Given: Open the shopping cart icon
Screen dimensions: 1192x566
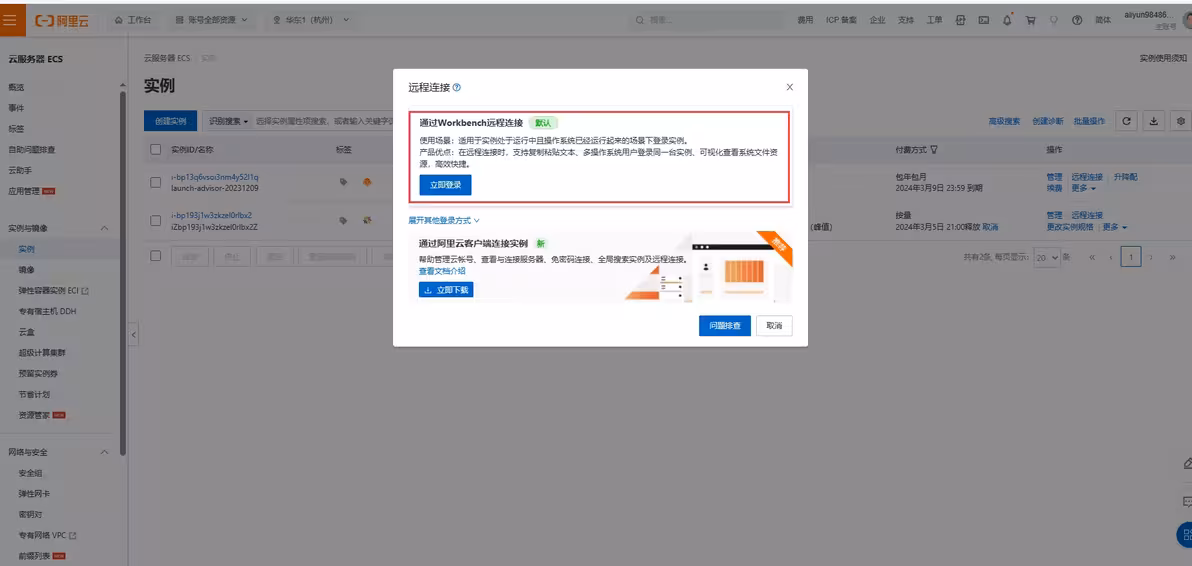Looking at the screenshot, I should [1031, 21].
